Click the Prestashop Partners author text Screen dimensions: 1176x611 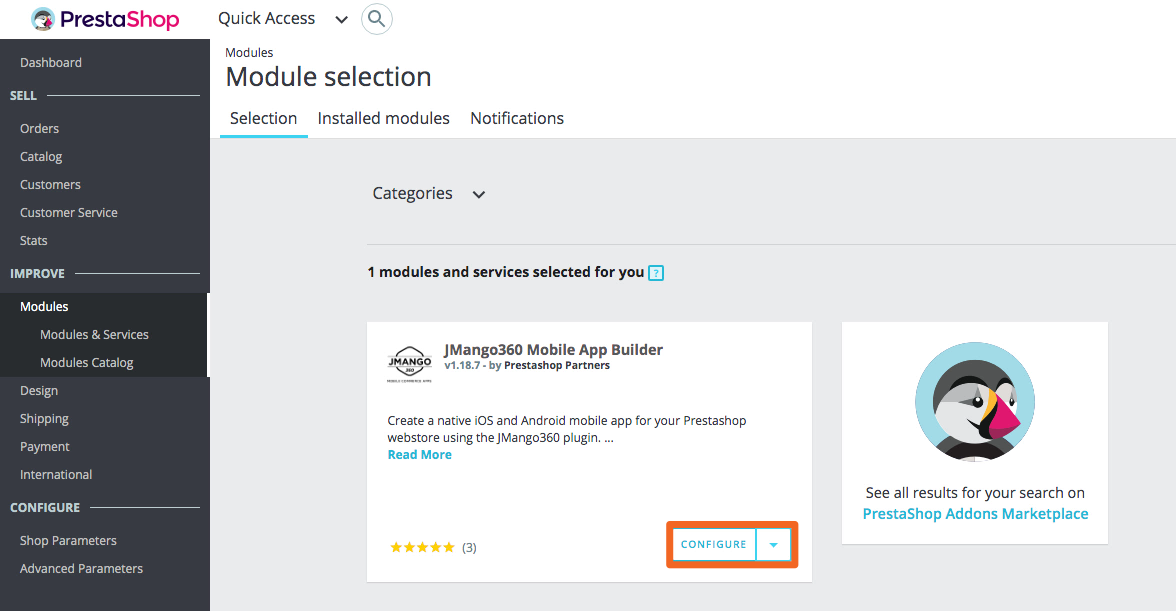tap(556, 366)
